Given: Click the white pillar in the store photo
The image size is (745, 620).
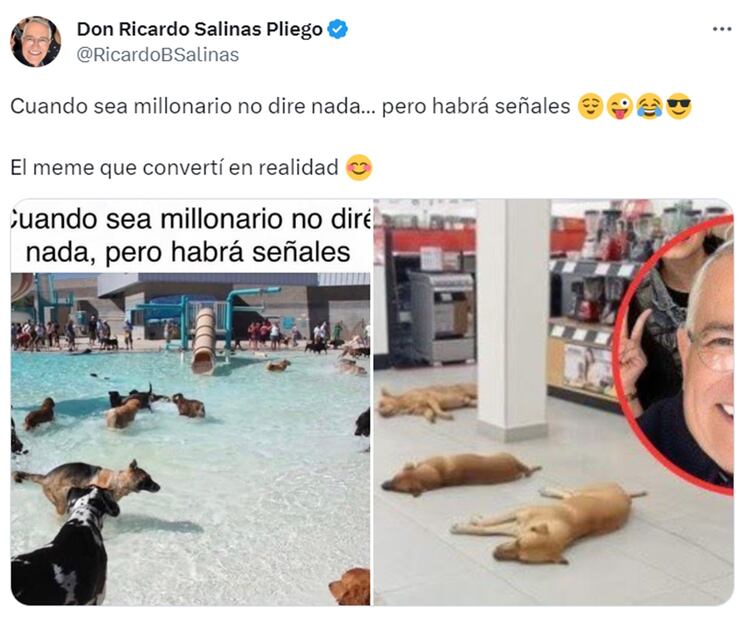Looking at the screenshot, I should click(x=513, y=319).
